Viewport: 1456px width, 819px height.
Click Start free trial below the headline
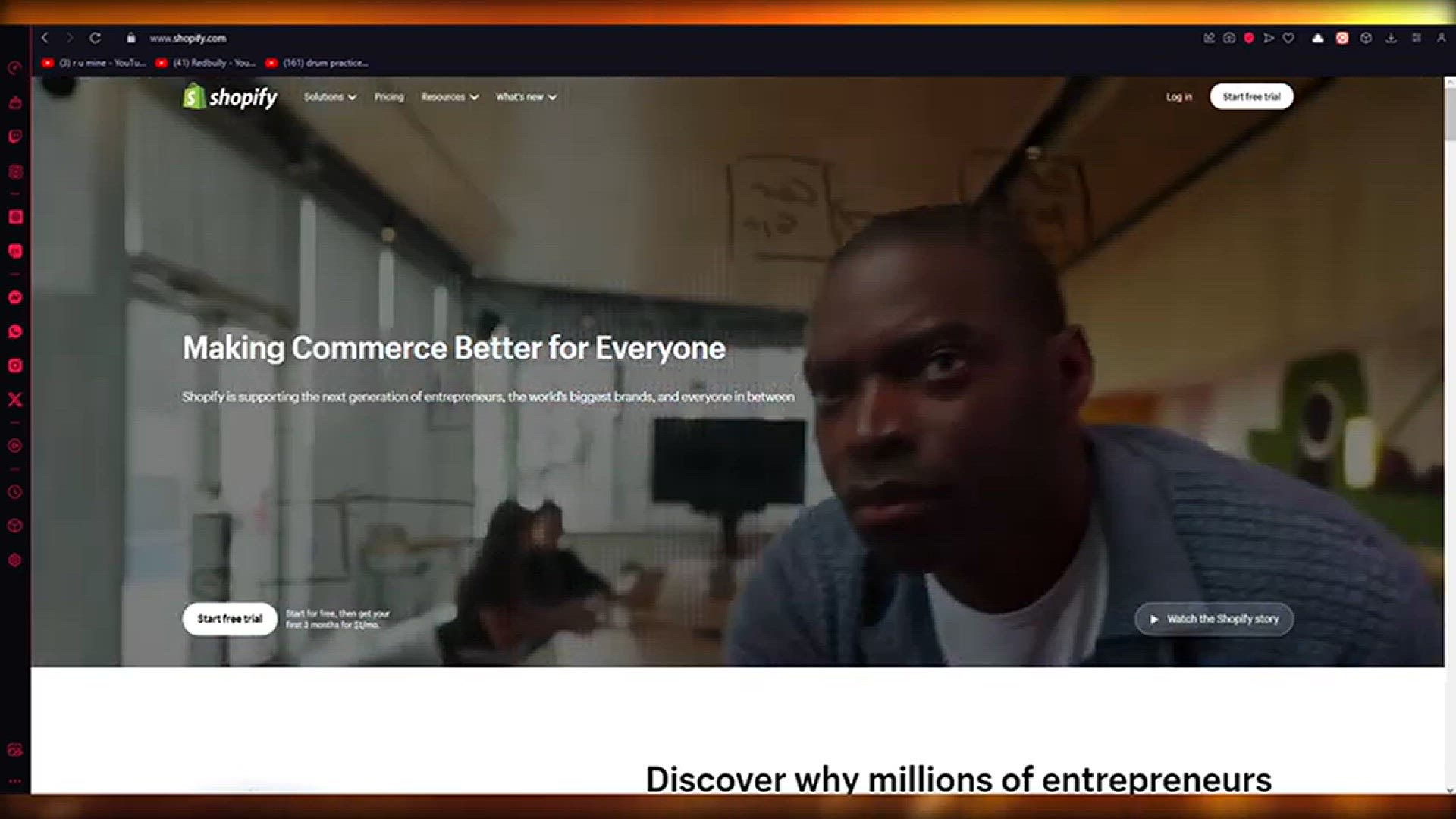230,619
